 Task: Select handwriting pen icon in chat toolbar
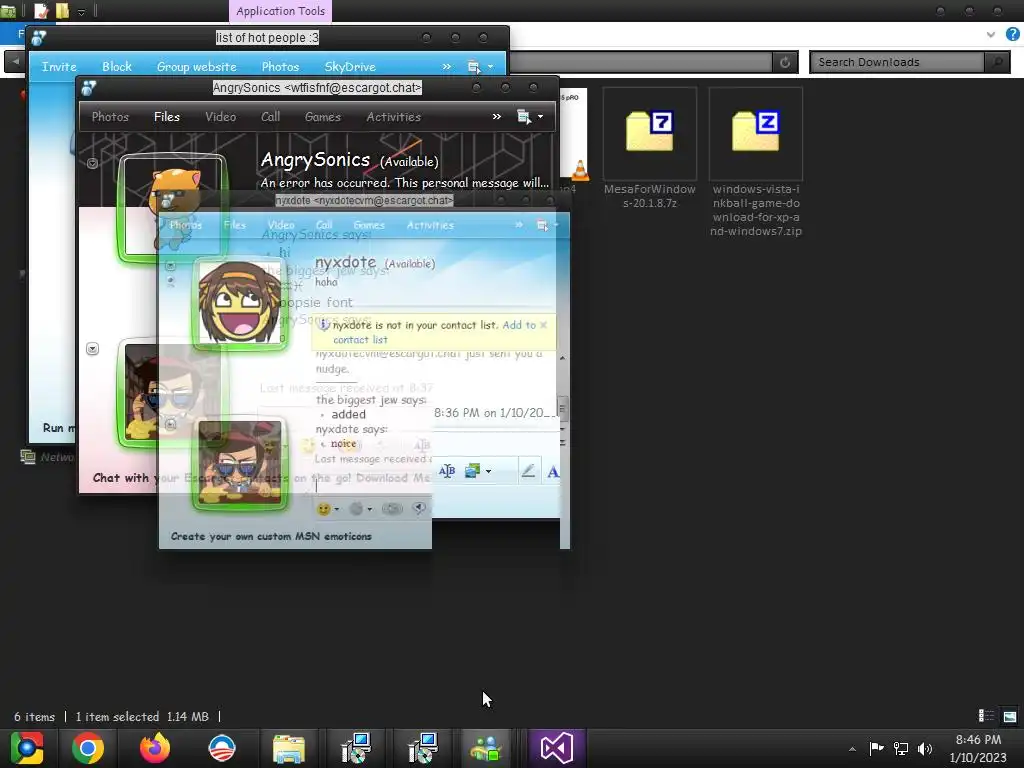coord(528,471)
